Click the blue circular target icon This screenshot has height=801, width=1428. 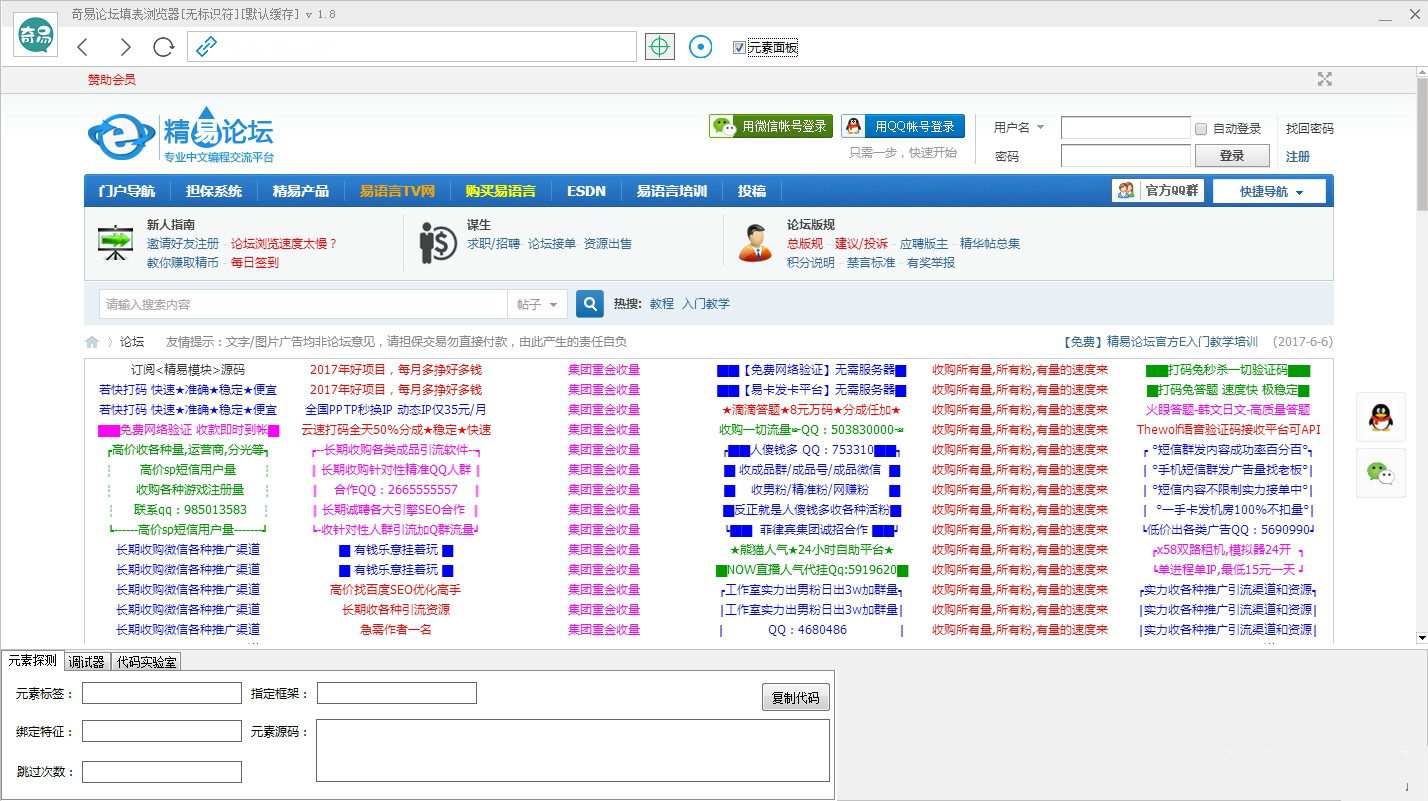coord(701,46)
